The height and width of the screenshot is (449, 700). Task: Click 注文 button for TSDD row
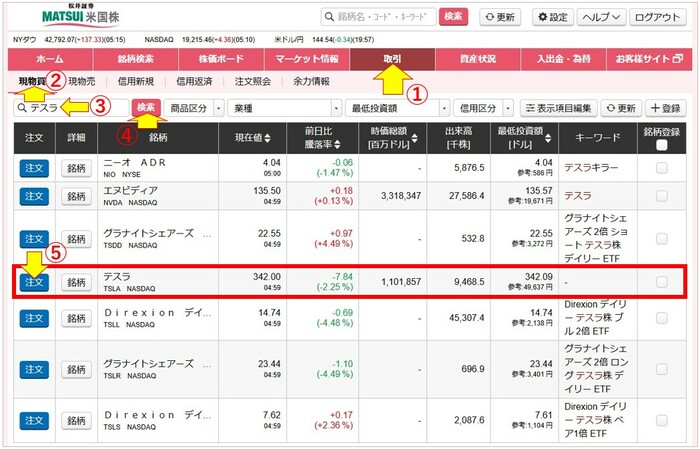tap(34, 239)
